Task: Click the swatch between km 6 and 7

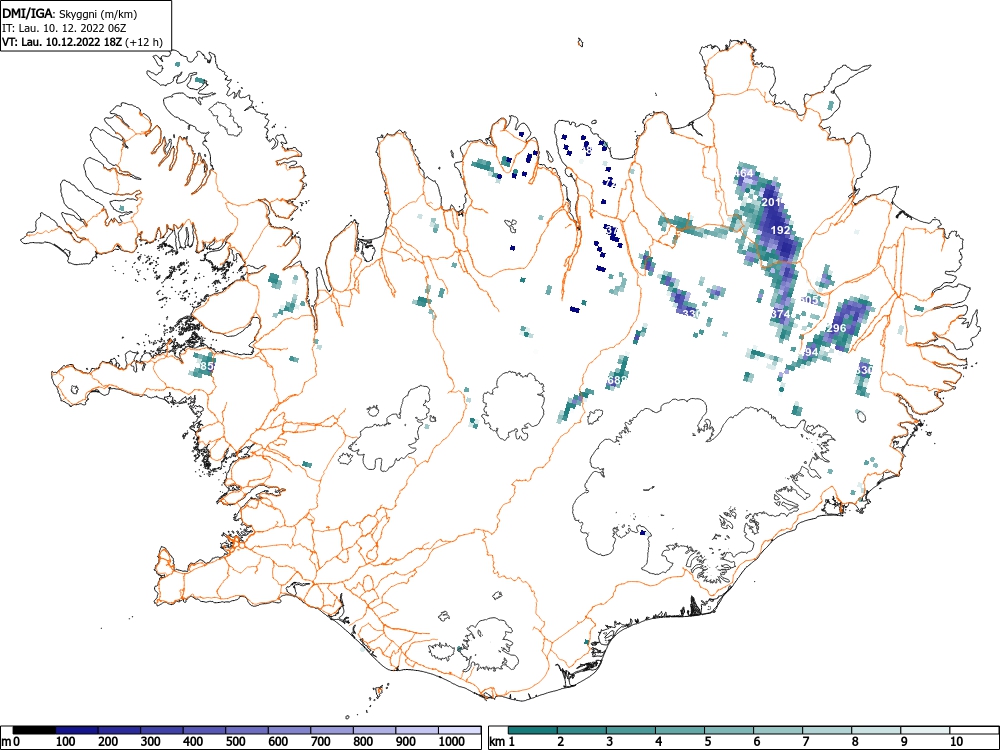Action: click(778, 730)
